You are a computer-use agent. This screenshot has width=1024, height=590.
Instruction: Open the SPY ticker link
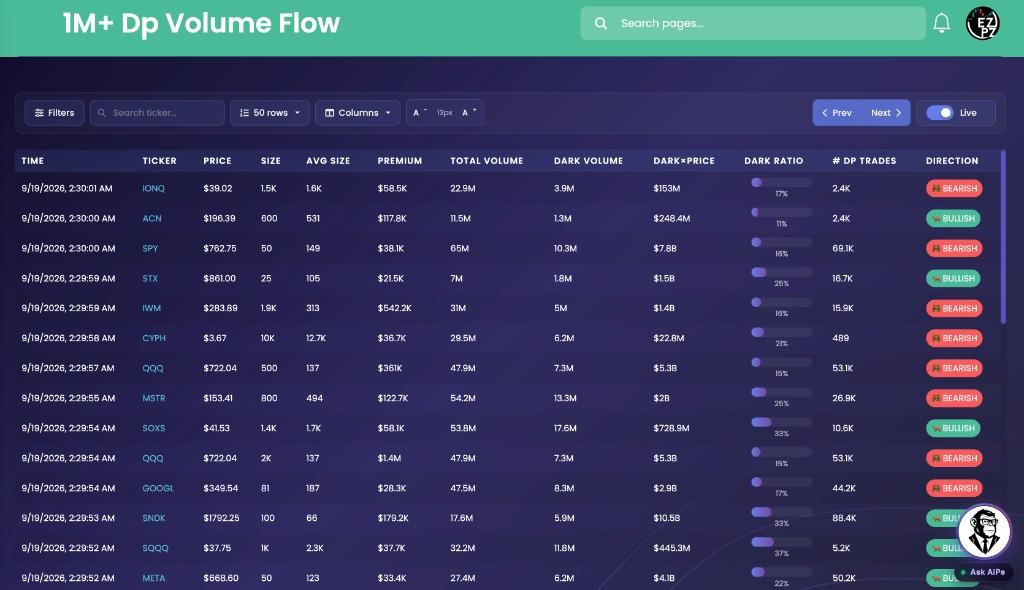150,248
